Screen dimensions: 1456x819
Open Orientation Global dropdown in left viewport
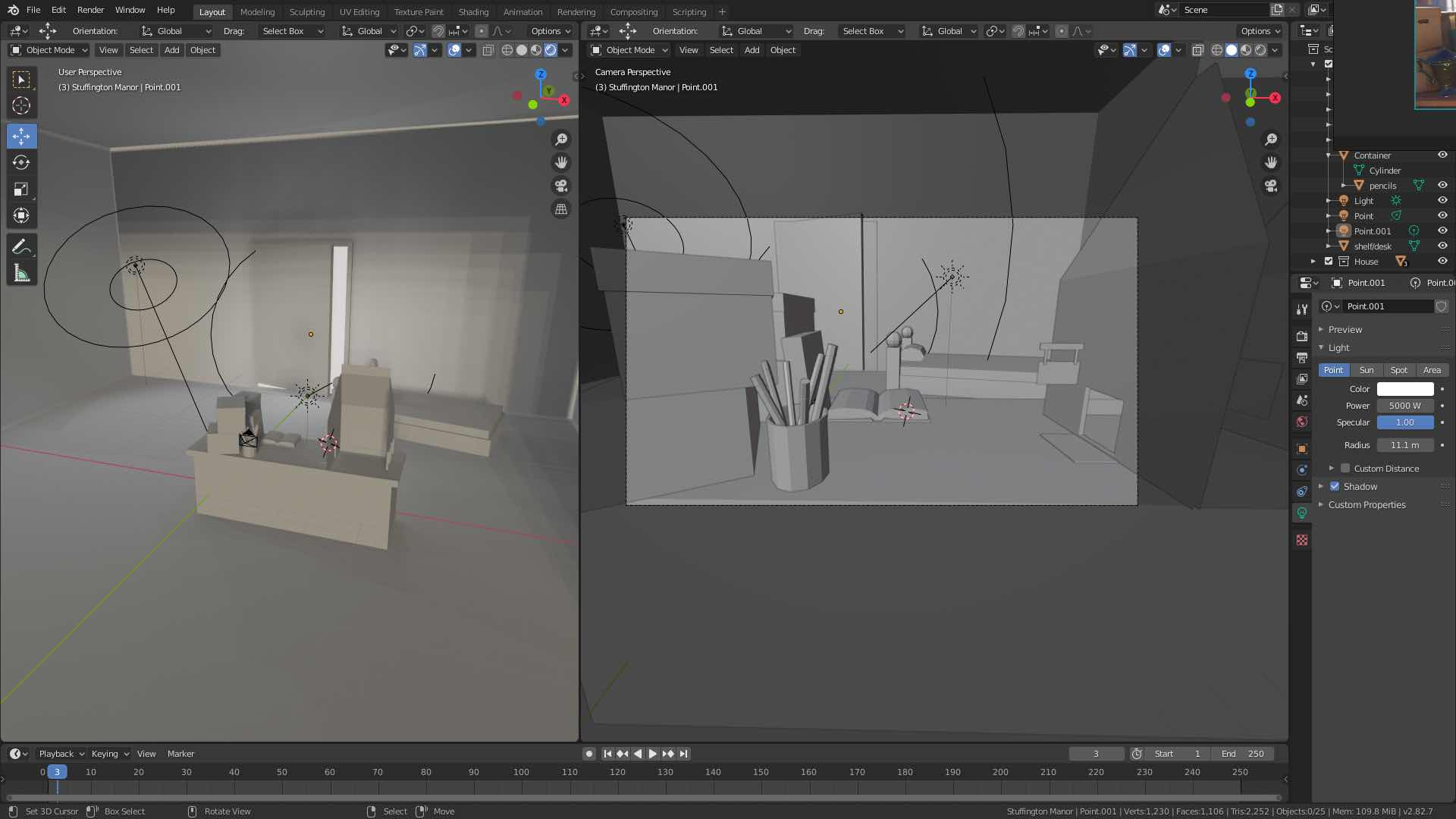click(176, 31)
